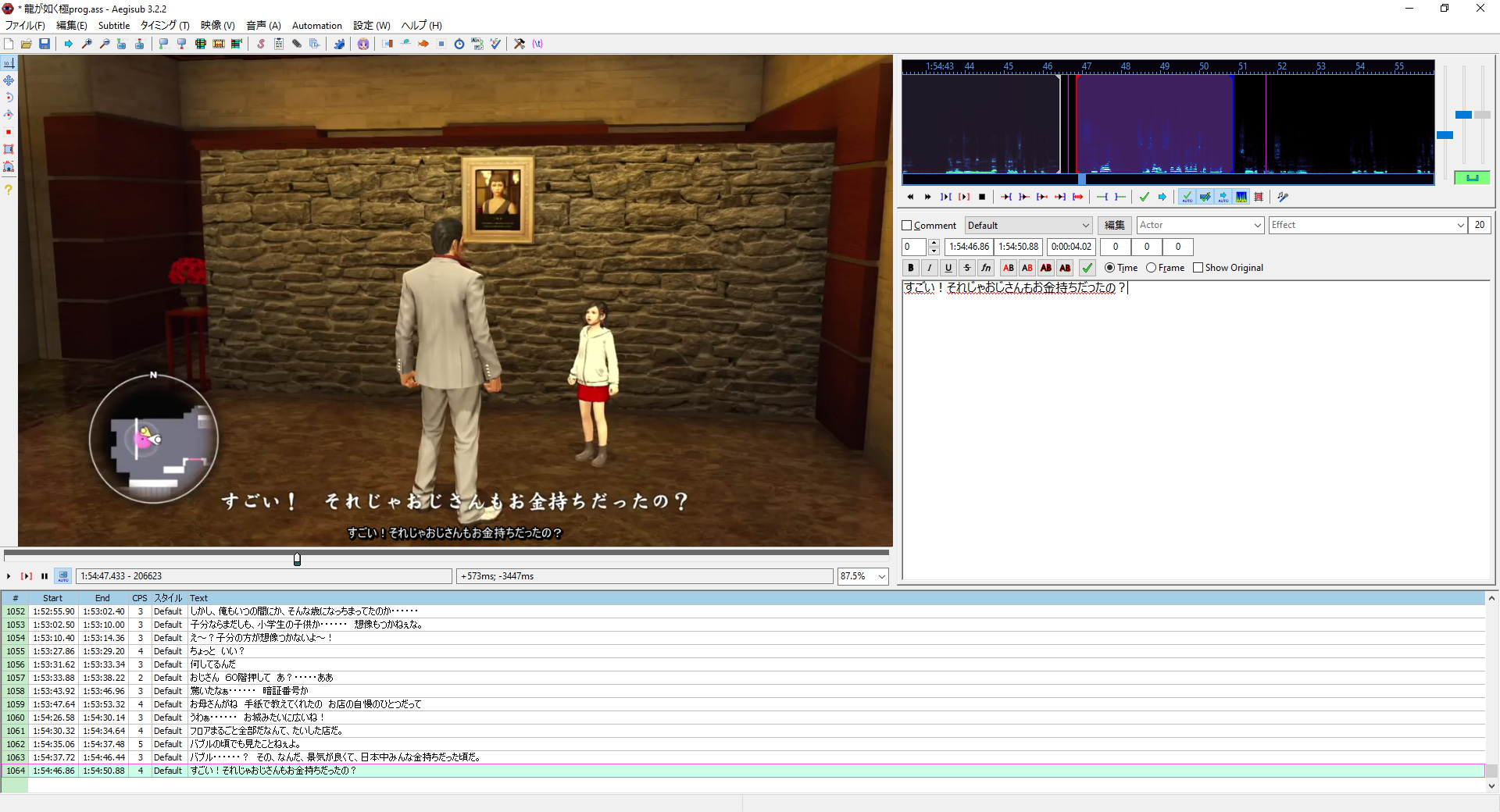
Task: Open the Fonts Collector icon
Action: (x=315, y=44)
